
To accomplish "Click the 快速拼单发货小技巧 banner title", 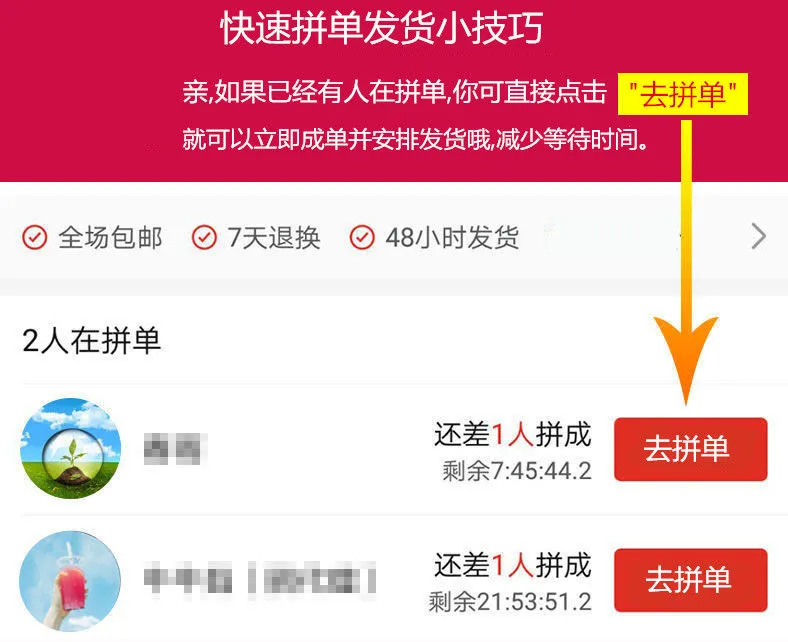I will [x=382, y=28].
